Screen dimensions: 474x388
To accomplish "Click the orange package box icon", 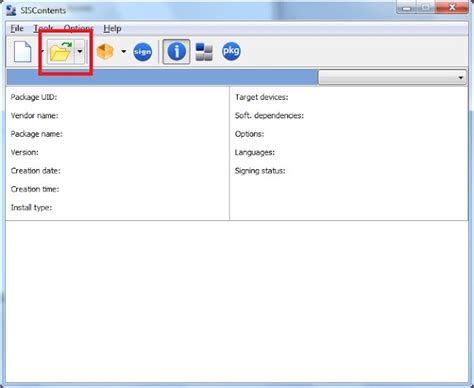I will tap(105, 52).
